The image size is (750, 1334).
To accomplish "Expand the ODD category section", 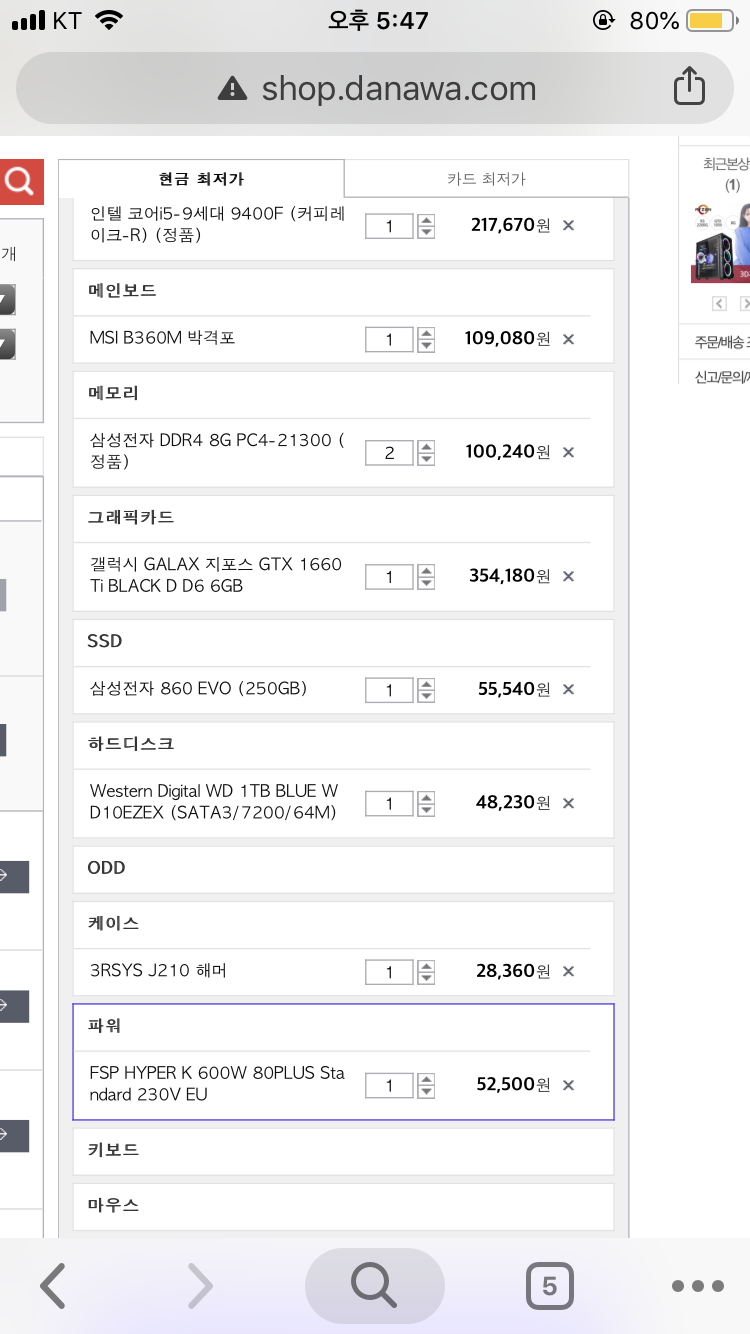I will (x=342, y=868).
